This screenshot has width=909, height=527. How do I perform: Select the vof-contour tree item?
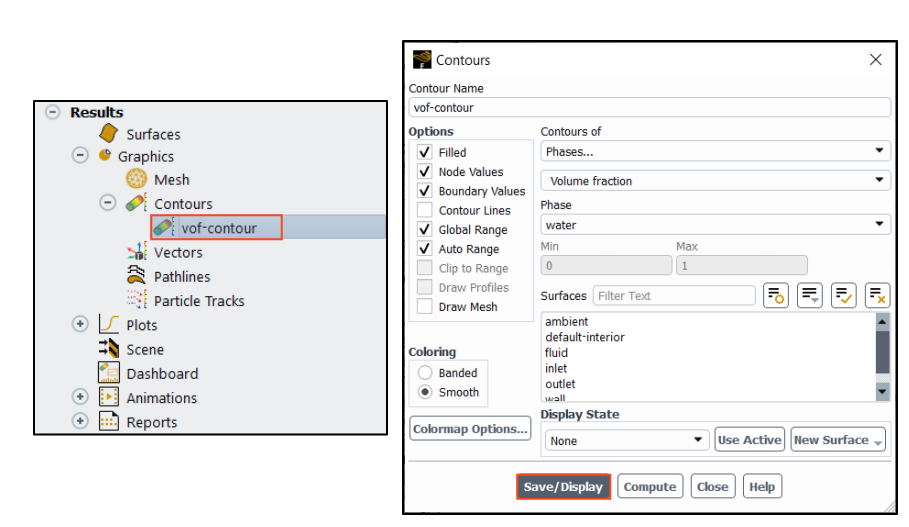tap(218, 228)
